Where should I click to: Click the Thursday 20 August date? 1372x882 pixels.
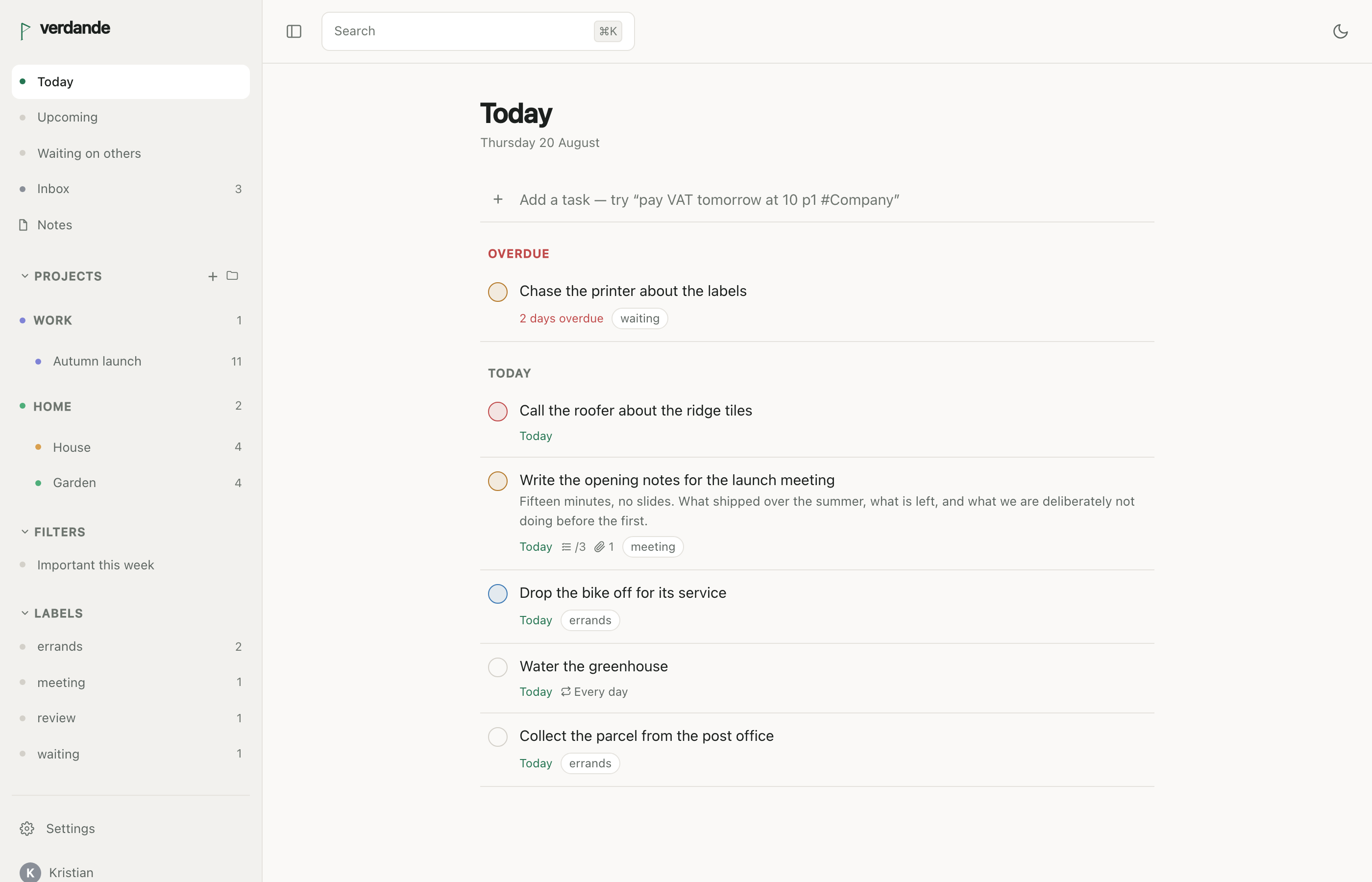[539, 143]
